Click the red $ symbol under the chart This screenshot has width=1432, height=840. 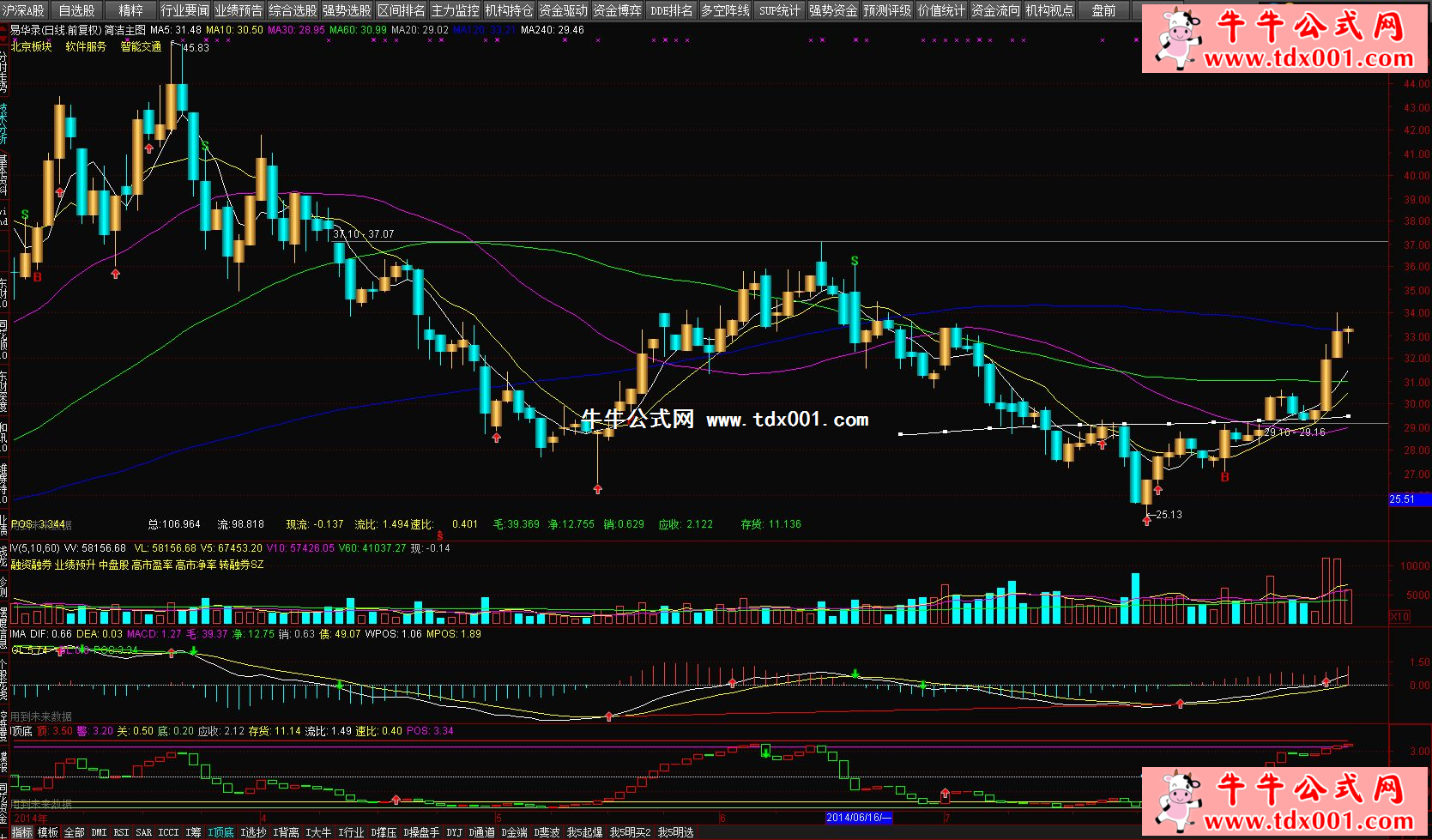pos(440,535)
